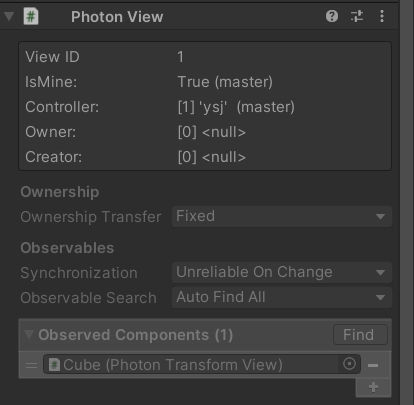Open the Photon View presets settings
This screenshot has height=405, width=414.
point(357,16)
